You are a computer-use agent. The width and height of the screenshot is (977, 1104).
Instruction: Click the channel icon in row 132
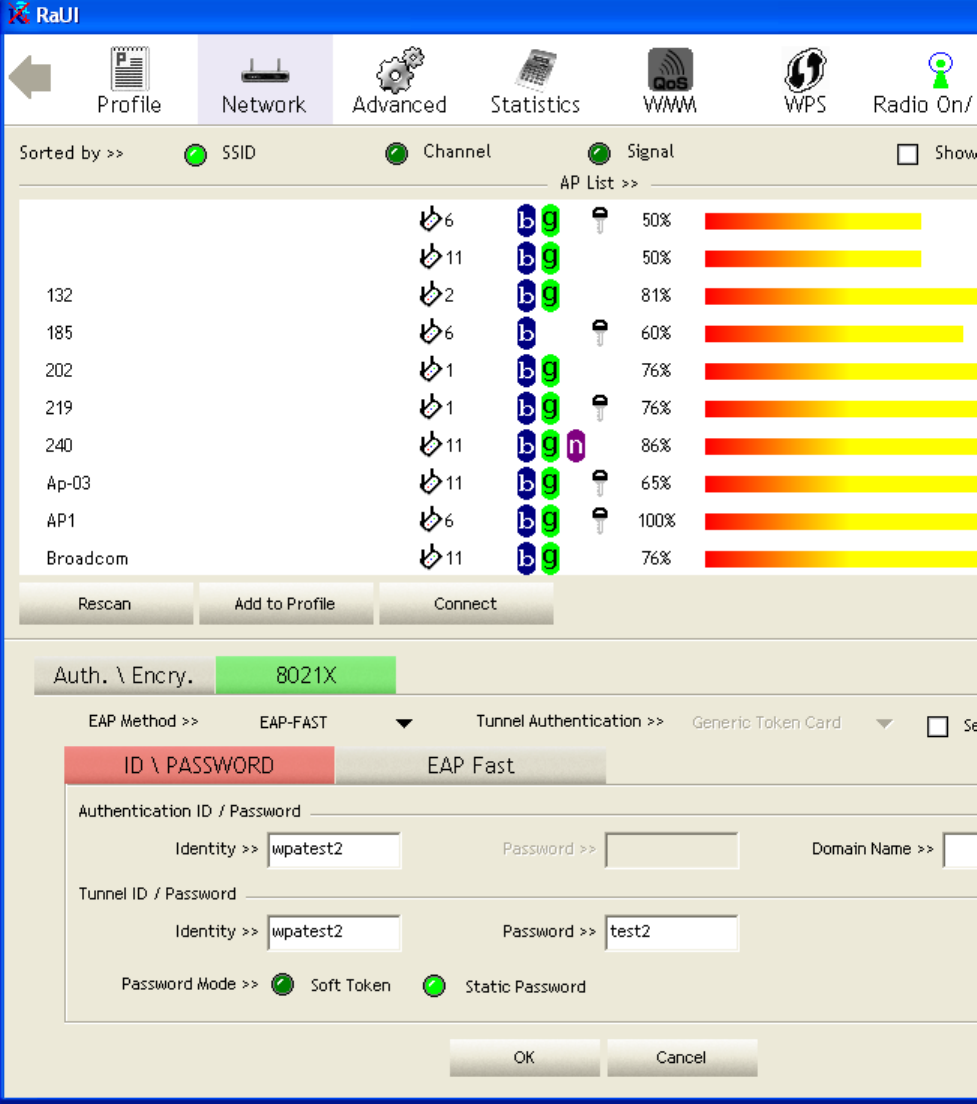coord(430,294)
